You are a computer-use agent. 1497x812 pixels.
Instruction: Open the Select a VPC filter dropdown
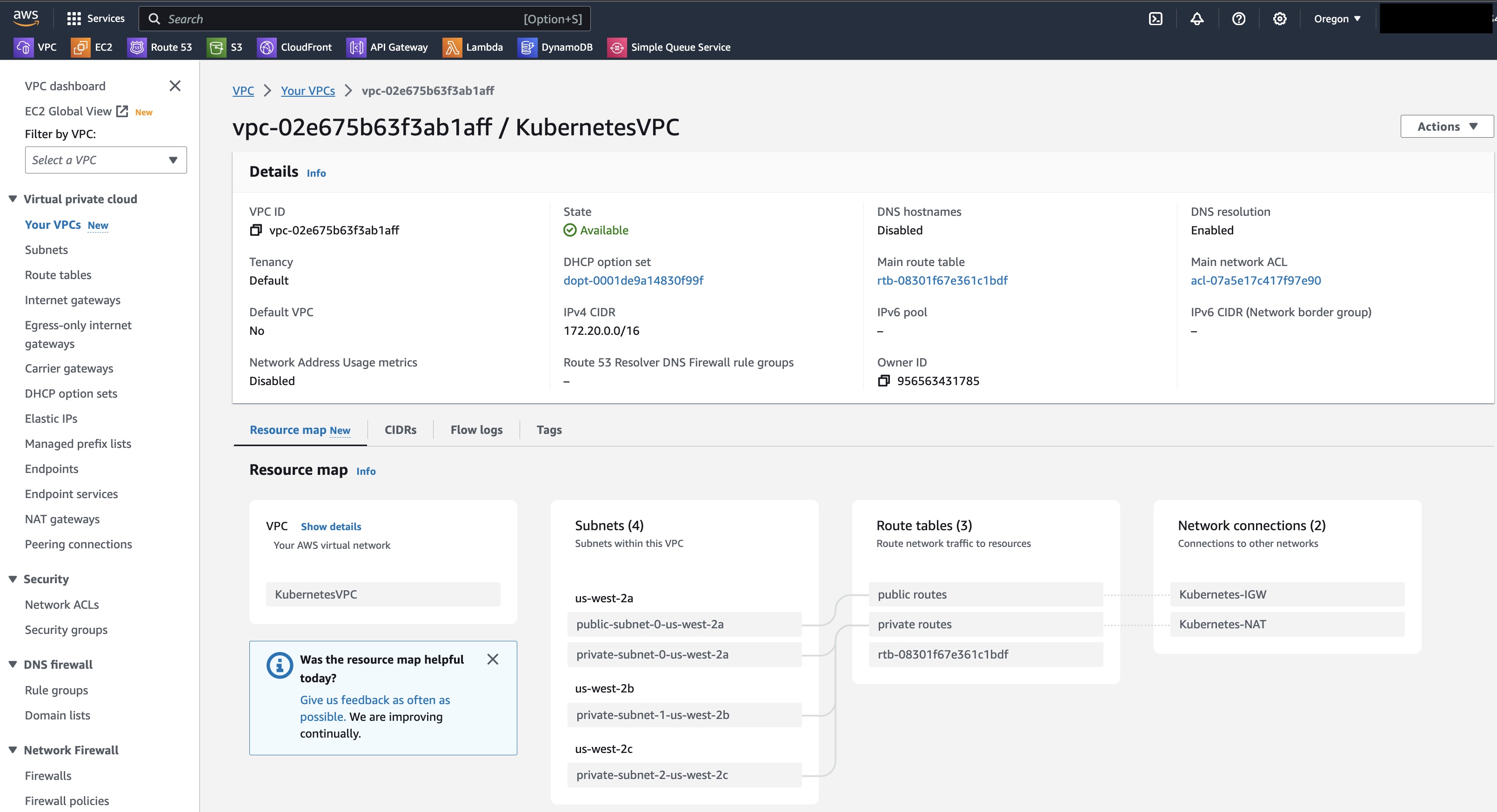coord(106,160)
